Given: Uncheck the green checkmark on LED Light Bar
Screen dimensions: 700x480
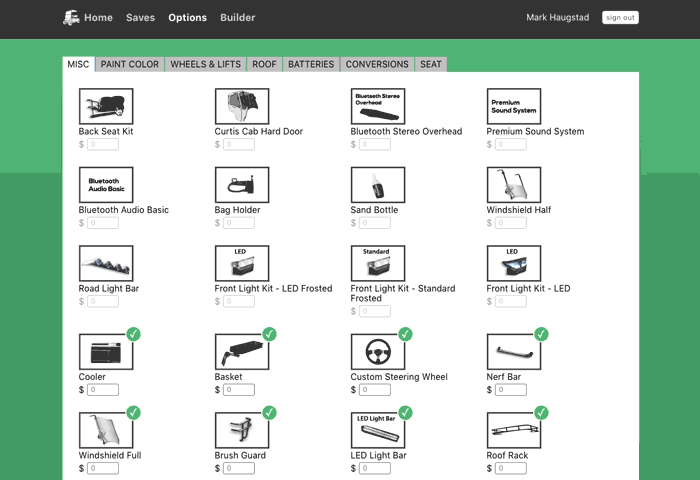Looking at the screenshot, I should tap(405, 413).
